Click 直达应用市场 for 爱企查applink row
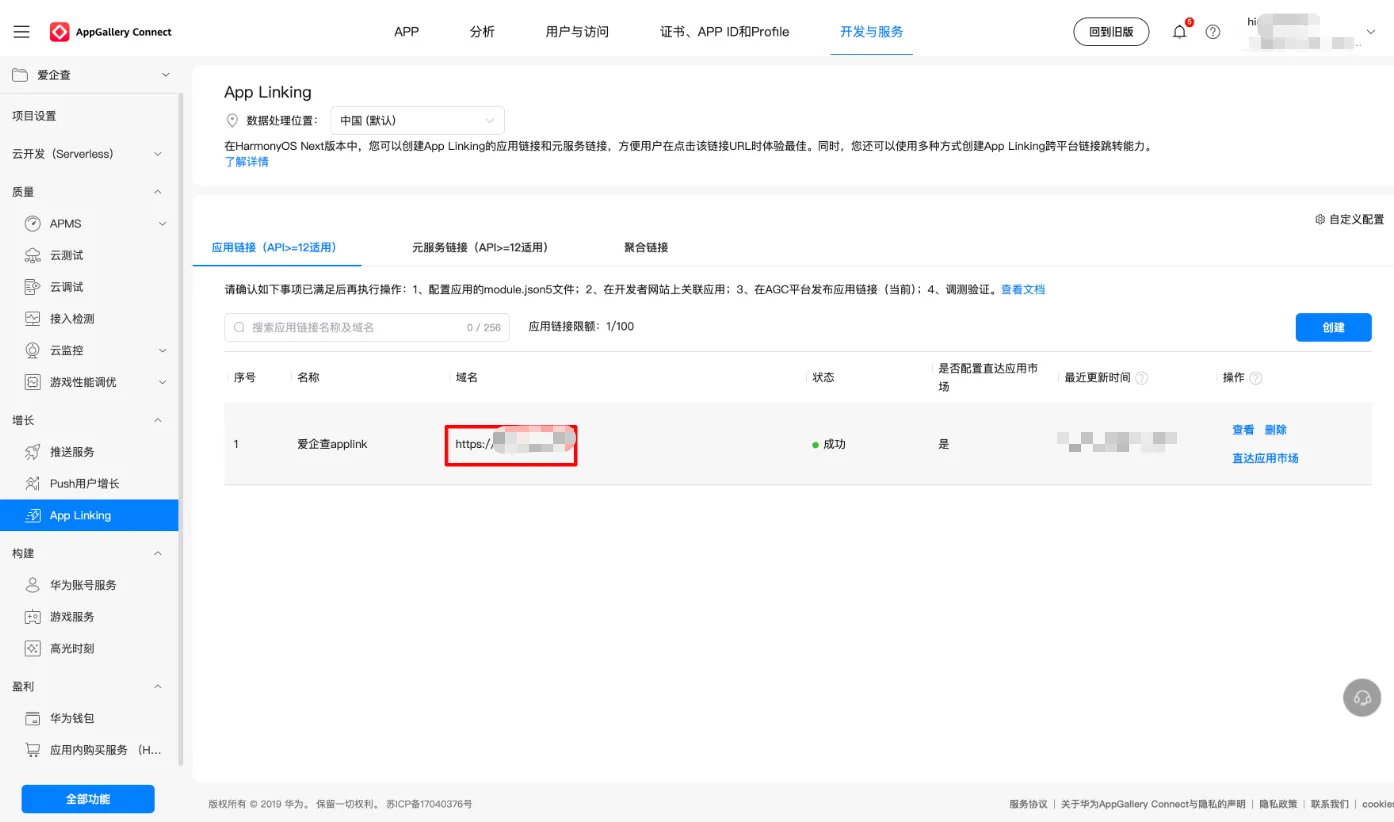This screenshot has width=1394, height=822. [x=1265, y=458]
